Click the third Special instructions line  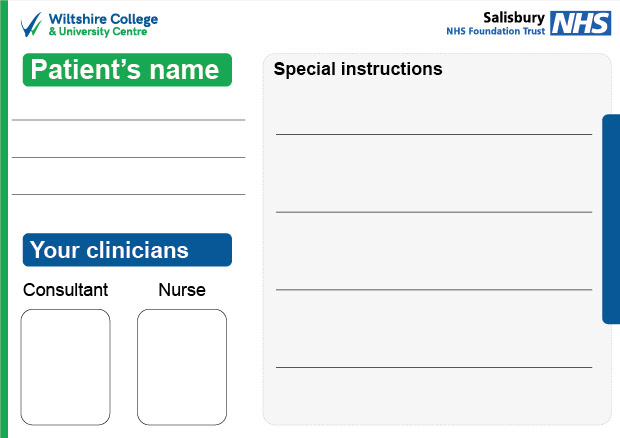tap(434, 290)
